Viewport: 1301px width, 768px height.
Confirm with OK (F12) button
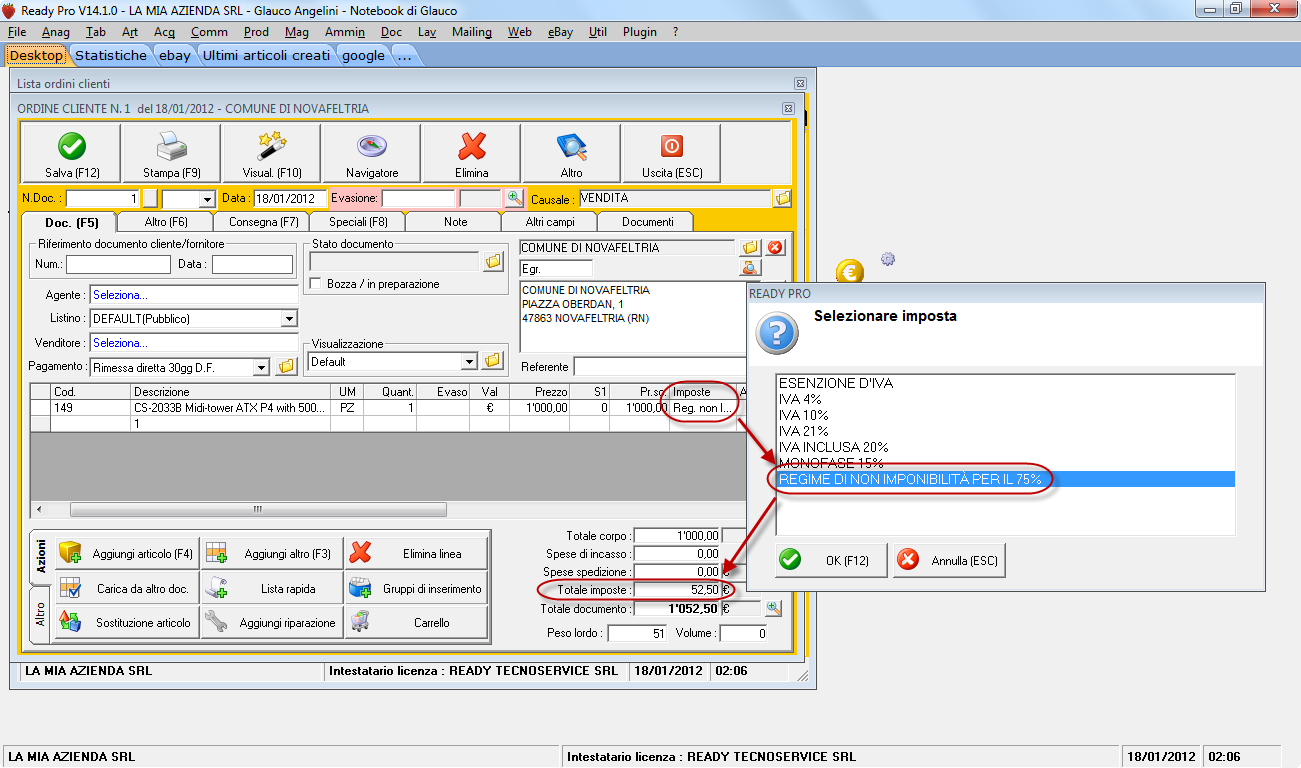coord(831,560)
